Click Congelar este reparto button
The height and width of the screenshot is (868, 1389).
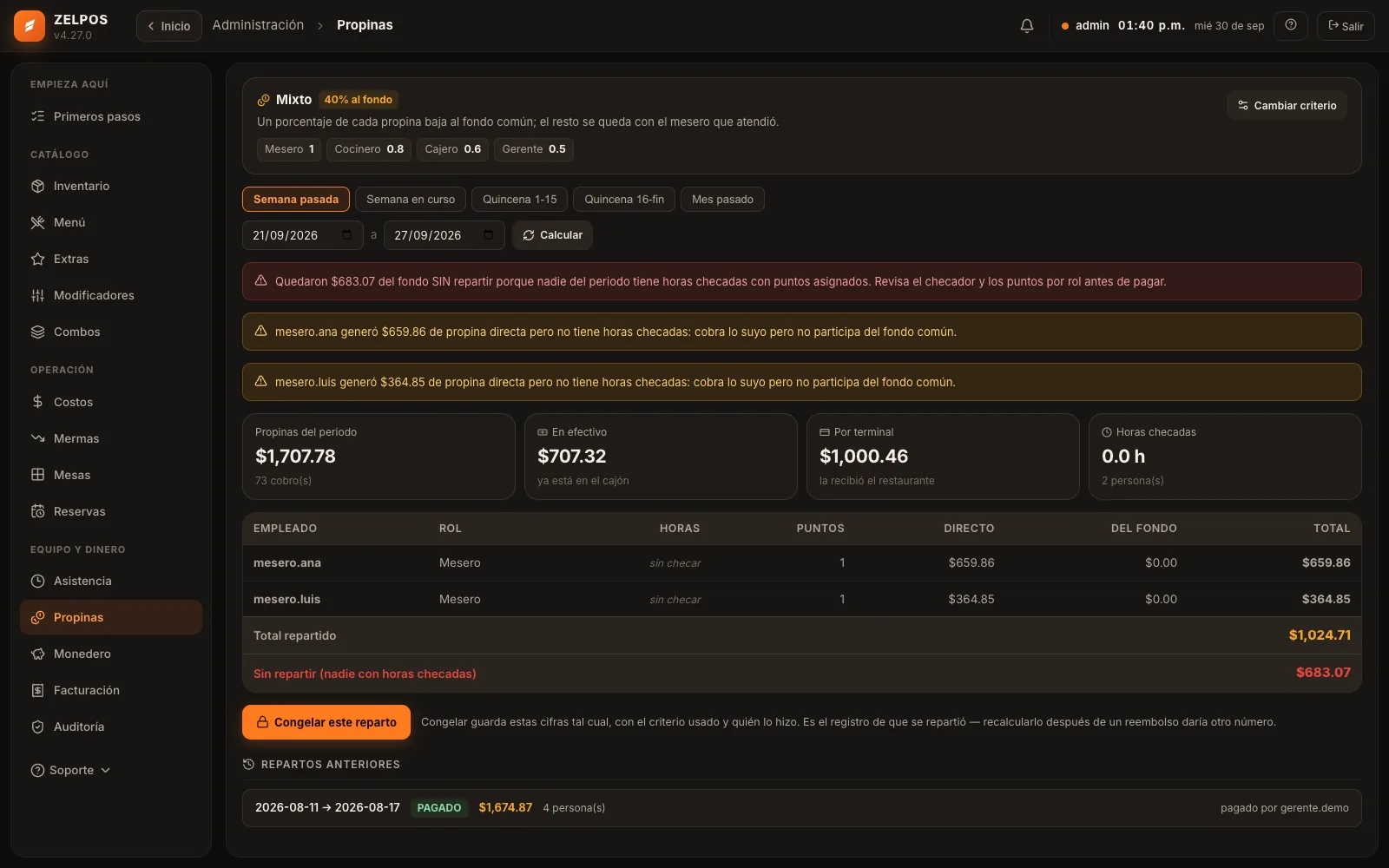click(326, 722)
